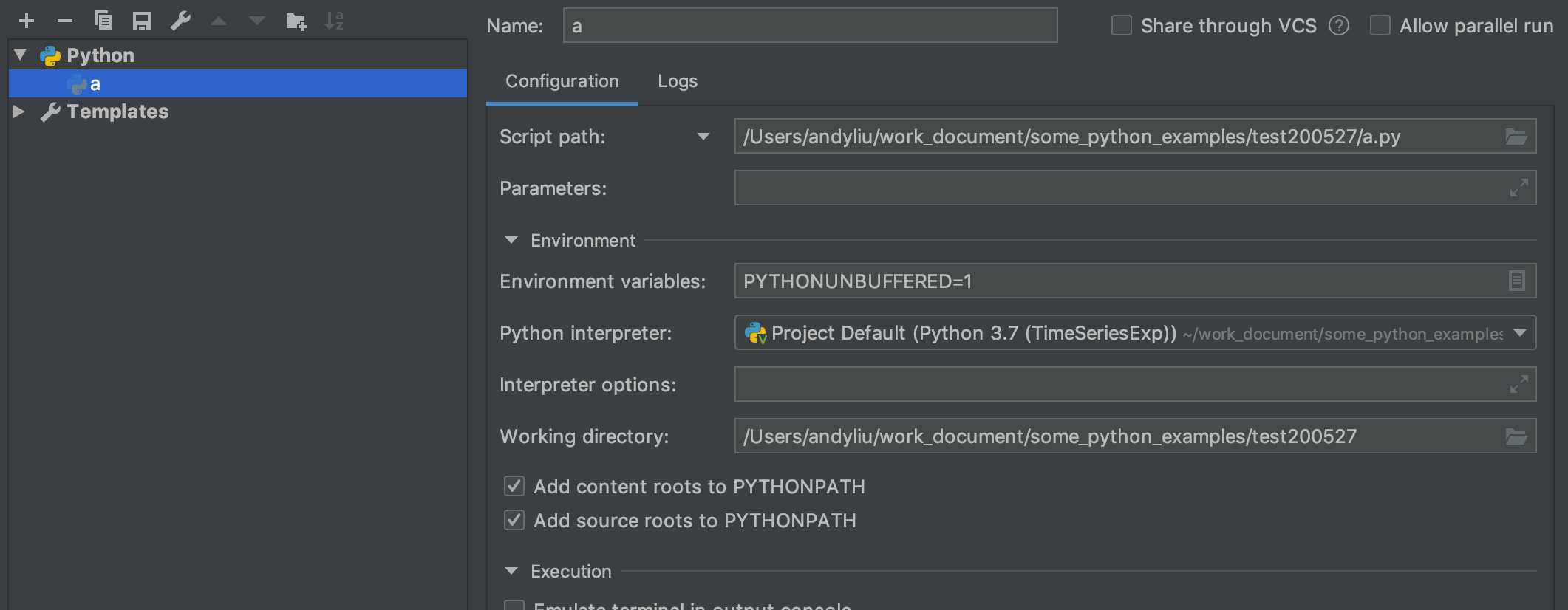Image resolution: width=1568 pixels, height=610 pixels.
Task: Open Edit Templates wrench icon in toolbar
Action: coord(180,21)
